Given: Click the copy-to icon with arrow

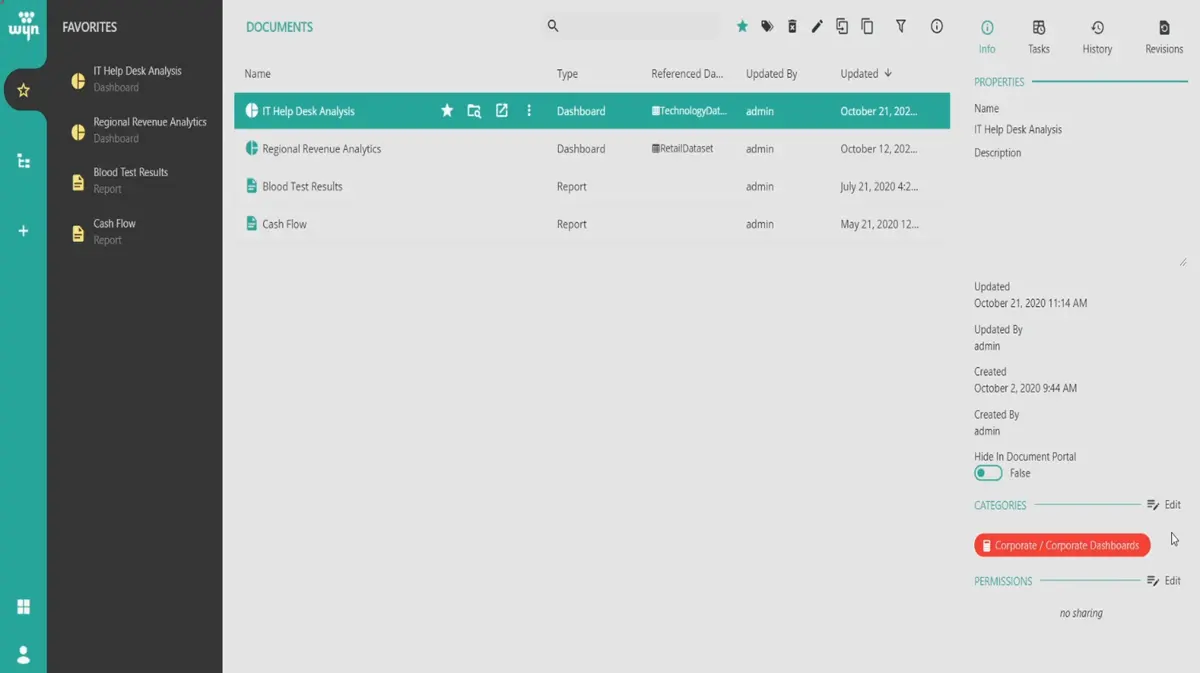Looking at the screenshot, I should (842, 27).
